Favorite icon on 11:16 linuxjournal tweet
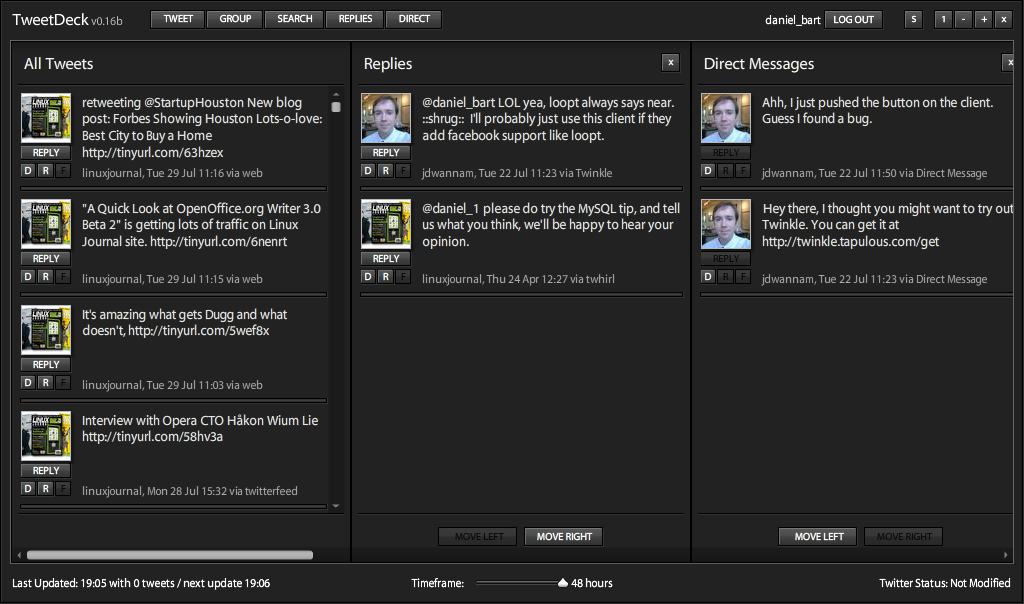This screenshot has height=604, width=1024. (63, 170)
